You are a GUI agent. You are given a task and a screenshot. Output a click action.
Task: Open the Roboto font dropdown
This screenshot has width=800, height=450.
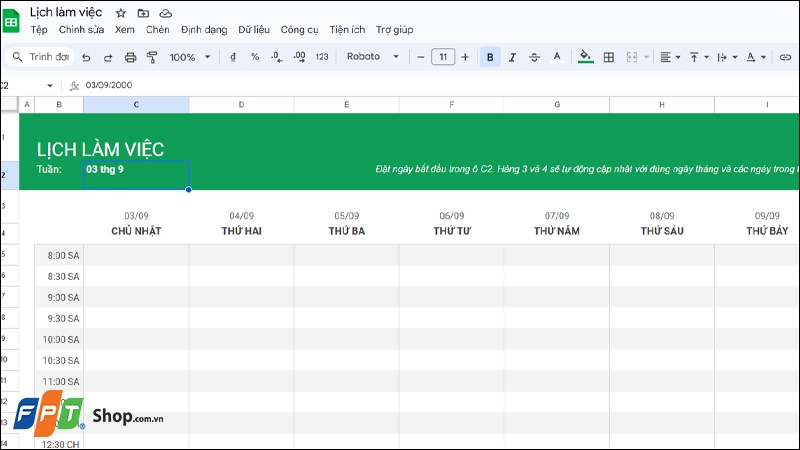point(372,57)
